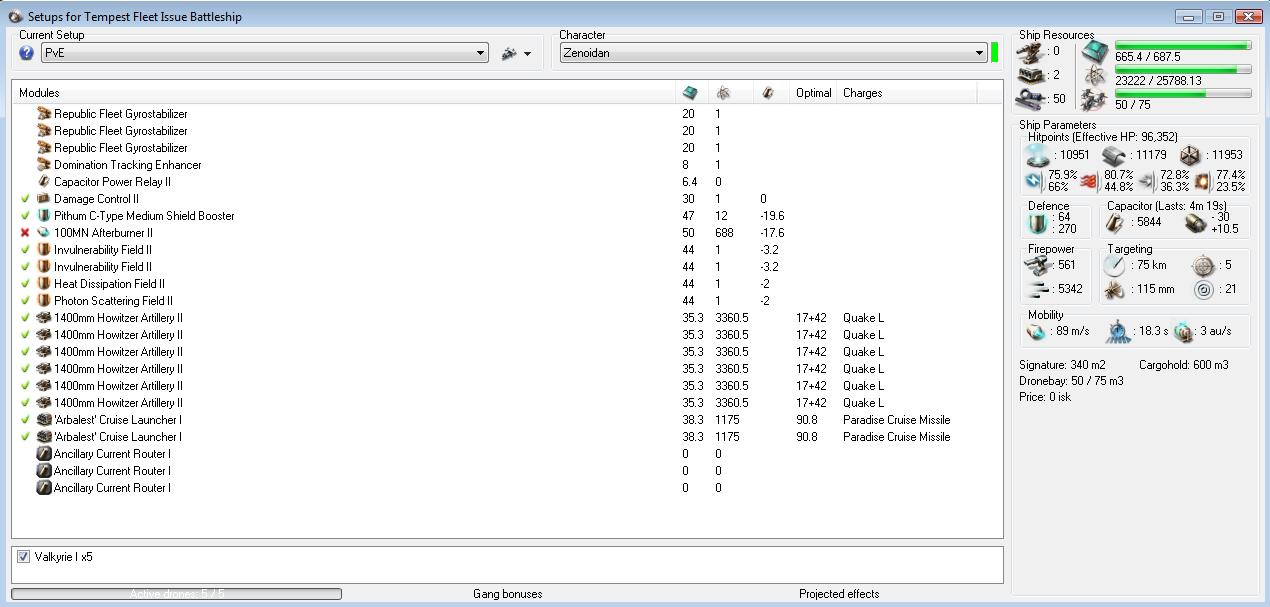This screenshot has height=607, width=1270.
Task: Click the turret DPS icon showing 561
Action: point(1039,265)
